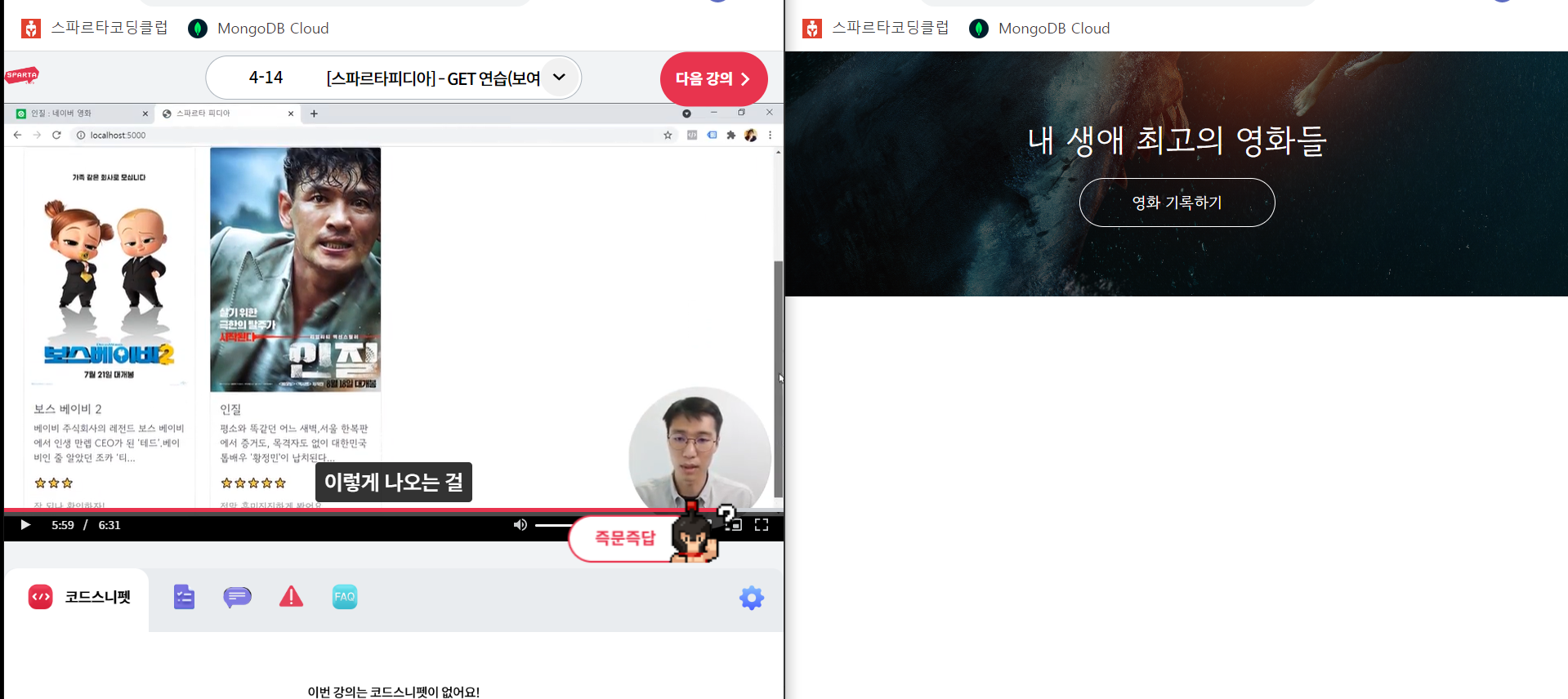
Task: Reload the localhost page in the video
Action: pos(56,135)
